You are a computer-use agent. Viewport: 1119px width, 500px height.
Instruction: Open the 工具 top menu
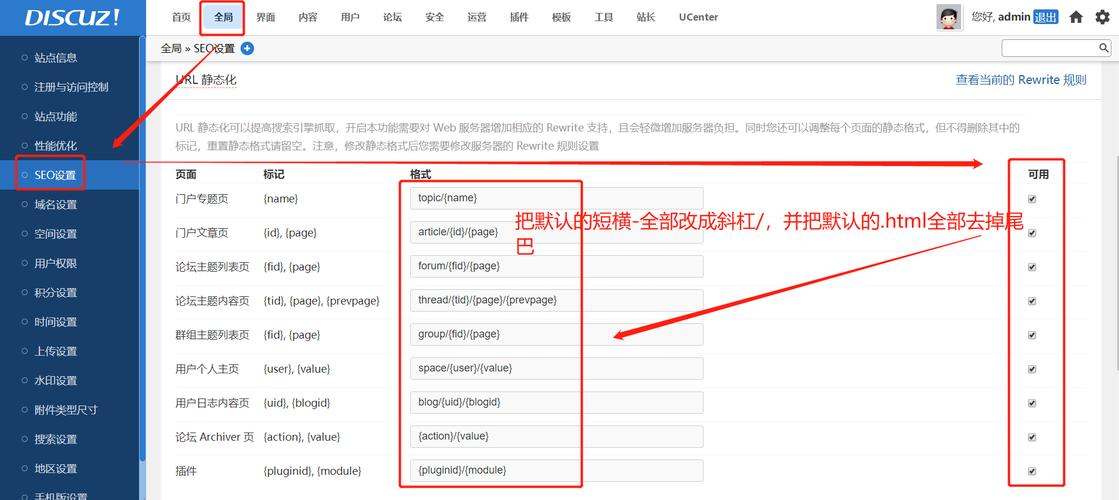[x=604, y=17]
